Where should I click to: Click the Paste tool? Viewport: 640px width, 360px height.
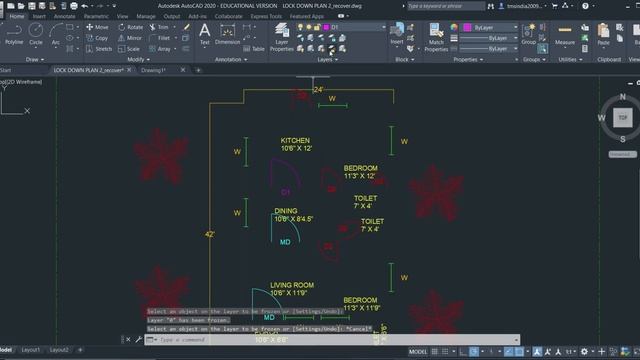[x=603, y=34]
